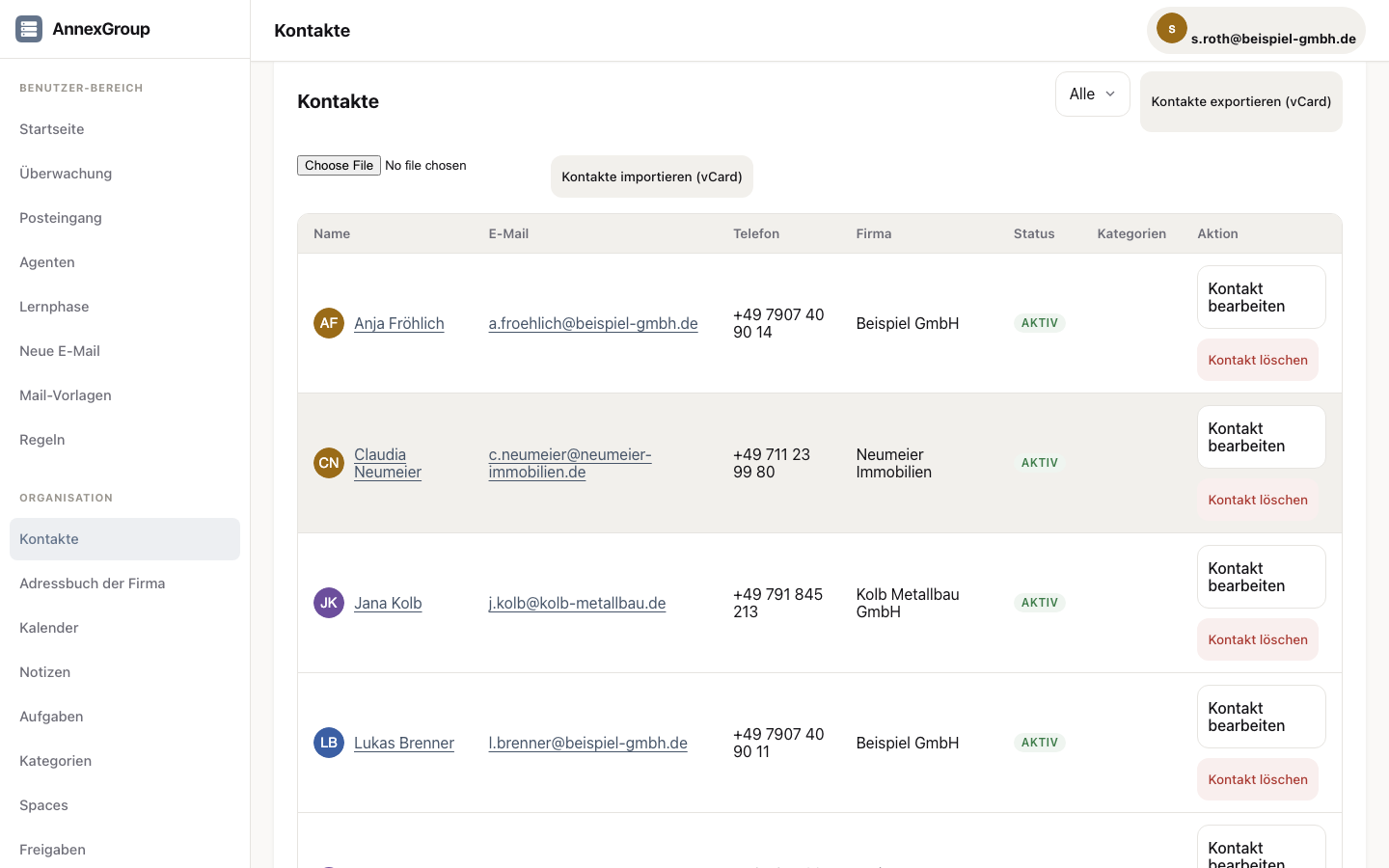Delete contact Anja Fröhlich
1389x868 pixels.
pyautogui.click(x=1258, y=360)
